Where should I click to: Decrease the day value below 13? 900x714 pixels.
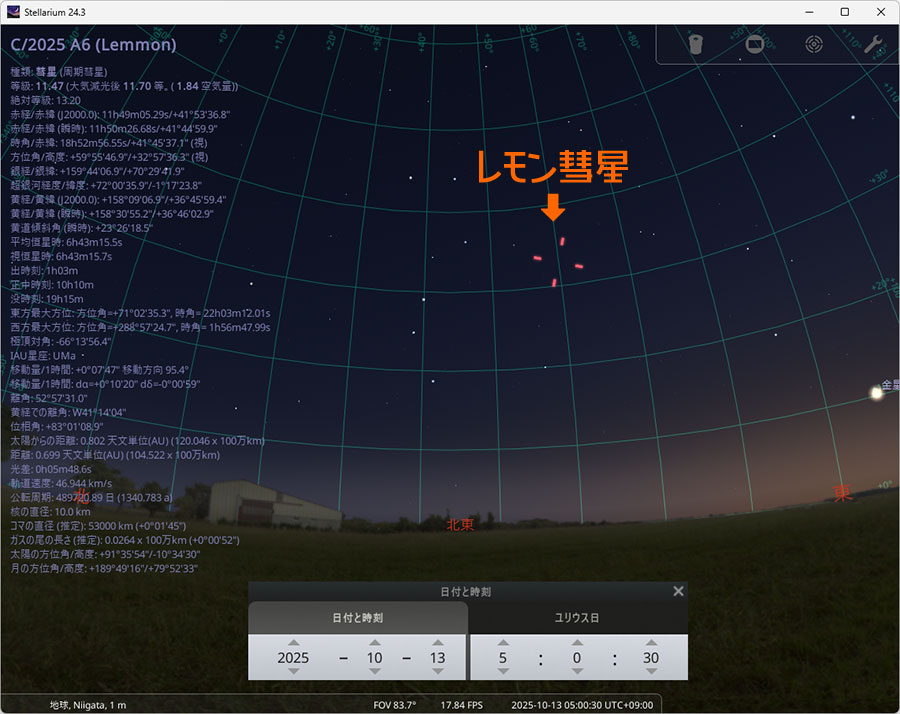pos(436,672)
